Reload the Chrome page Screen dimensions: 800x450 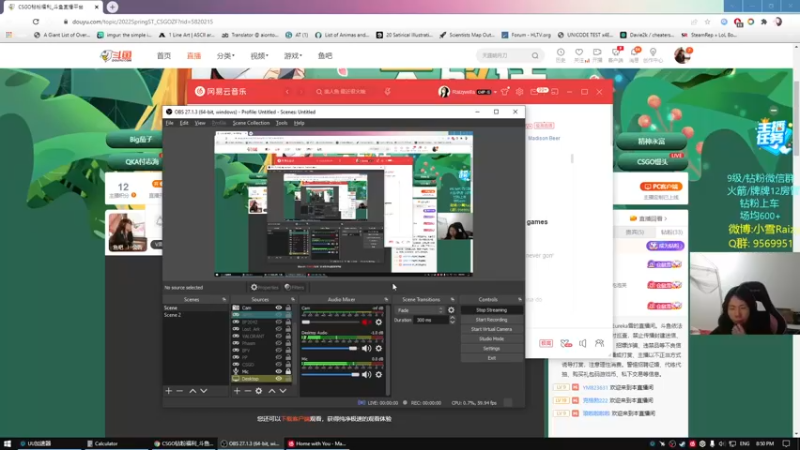[36, 22]
